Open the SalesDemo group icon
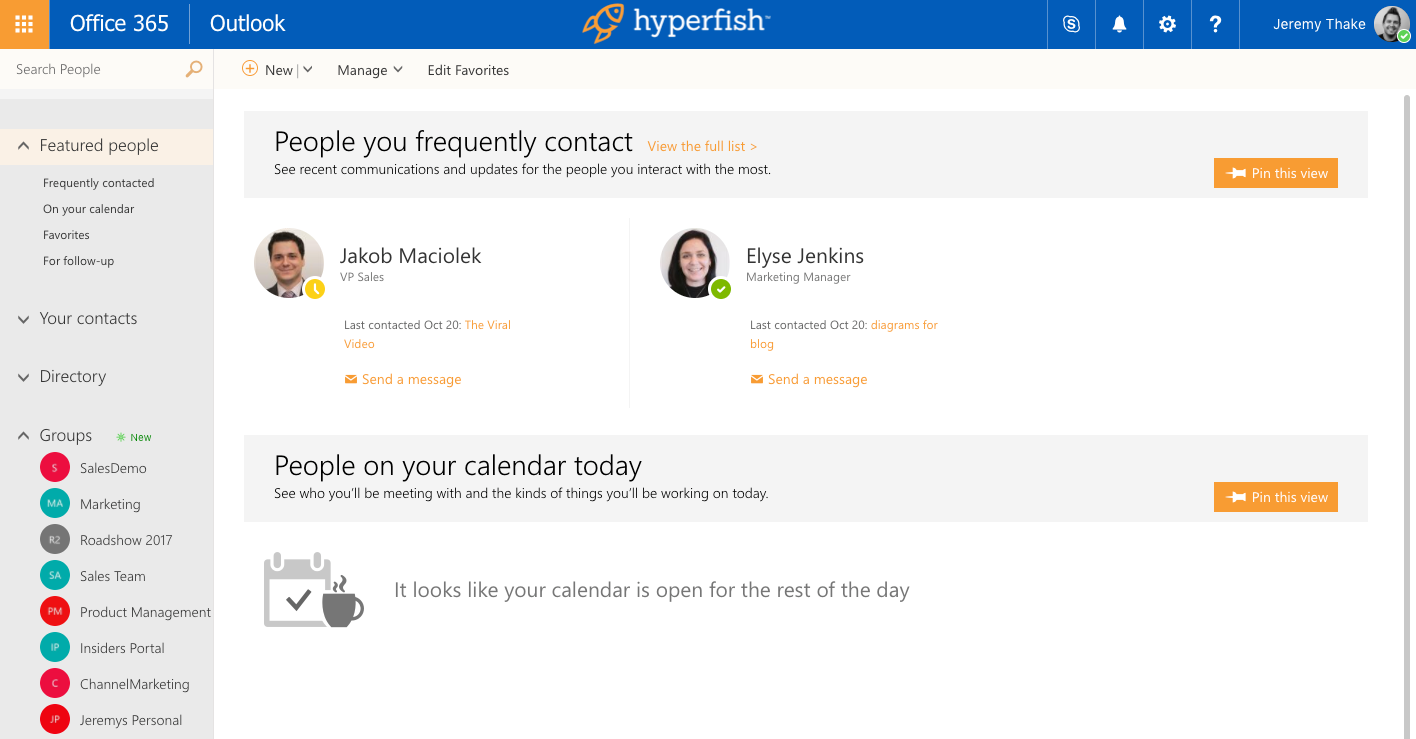The image size is (1416, 739). pyautogui.click(x=54, y=468)
